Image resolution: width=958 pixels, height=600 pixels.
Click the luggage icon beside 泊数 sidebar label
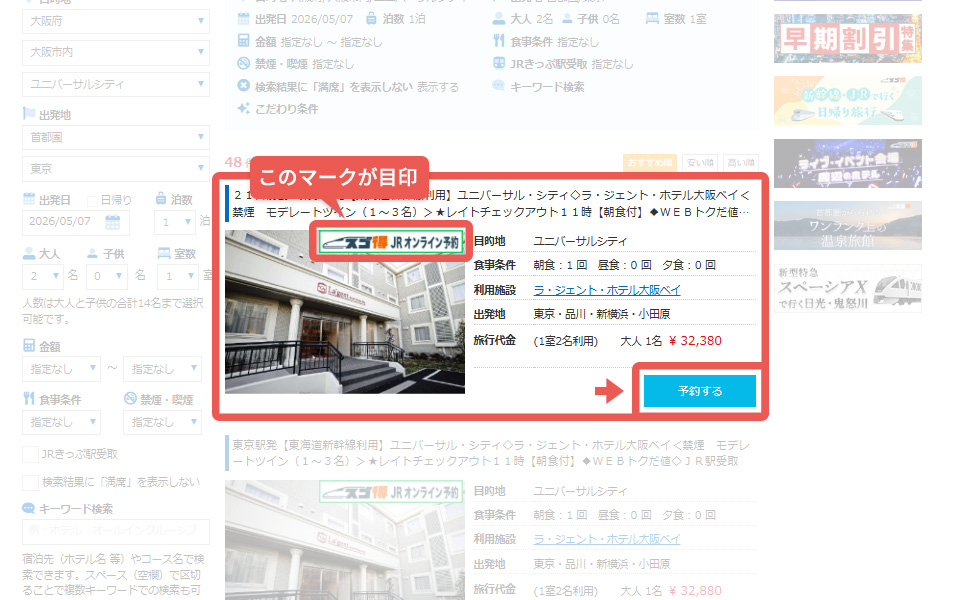point(161,199)
